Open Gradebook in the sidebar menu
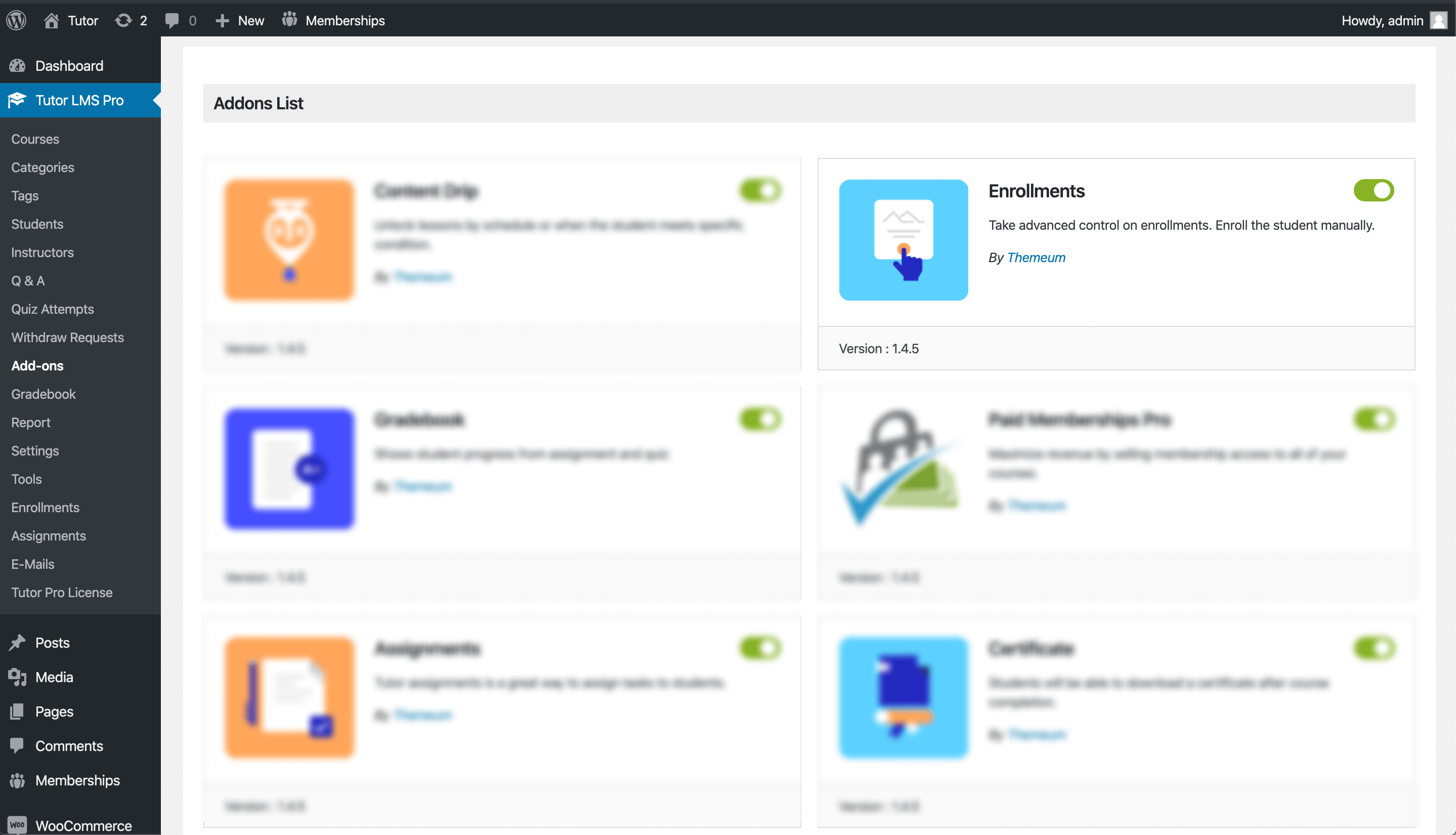This screenshot has width=1456, height=835. click(43, 394)
